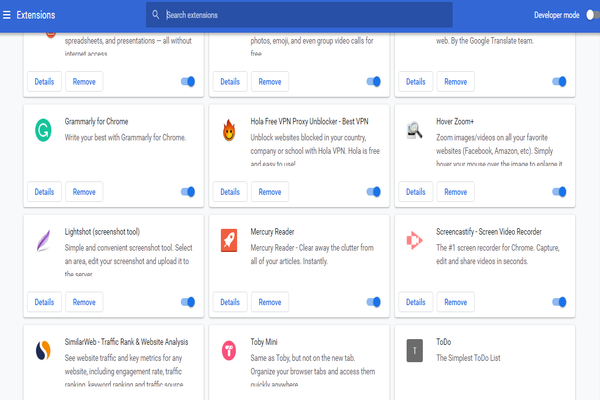The image size is (600, 400).
Task: Click 'Hover Zoom+' title text
Action: pyautogui.click(x=455, y=121)
